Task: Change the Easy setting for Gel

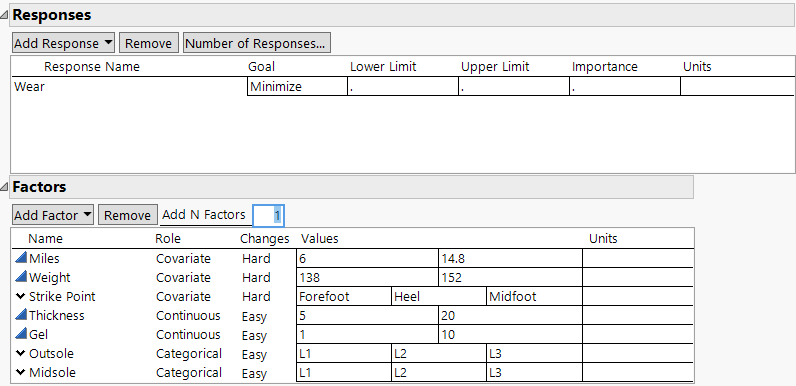Action: coord(254,335)
